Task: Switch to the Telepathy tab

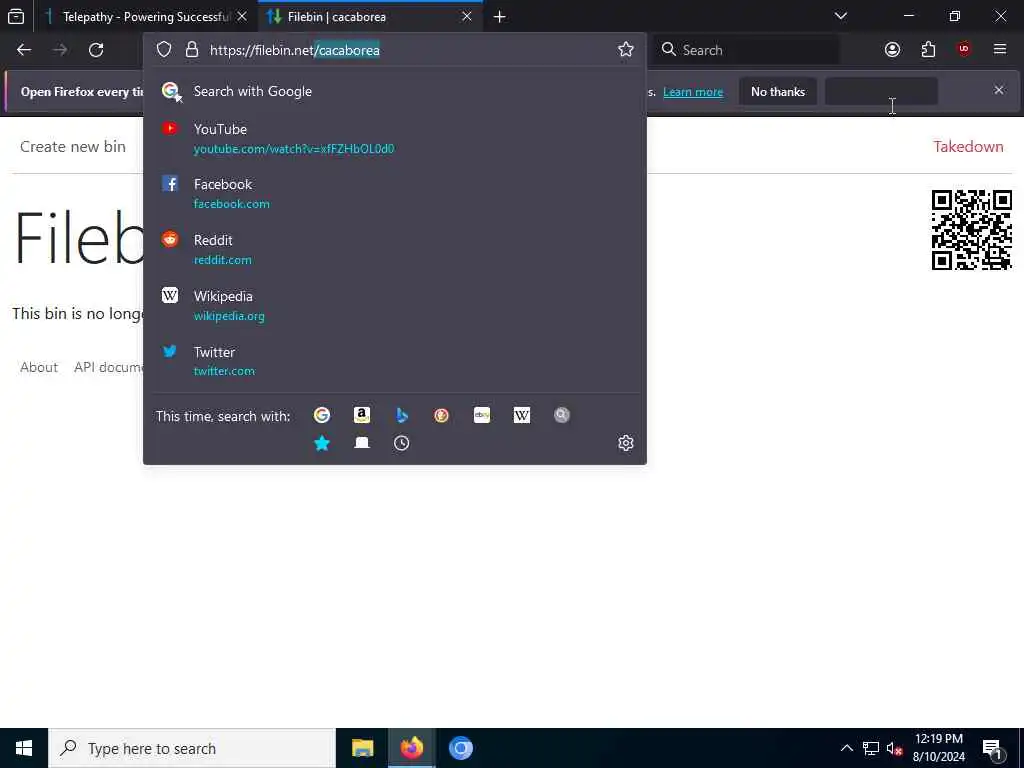Action: coord(147,17)
